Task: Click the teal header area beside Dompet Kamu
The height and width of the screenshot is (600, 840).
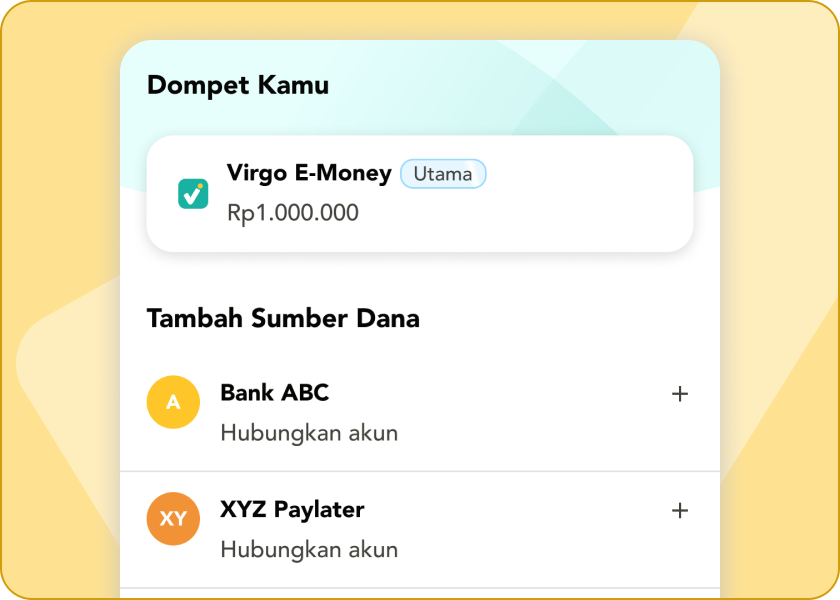Action: tap(520, 86)
